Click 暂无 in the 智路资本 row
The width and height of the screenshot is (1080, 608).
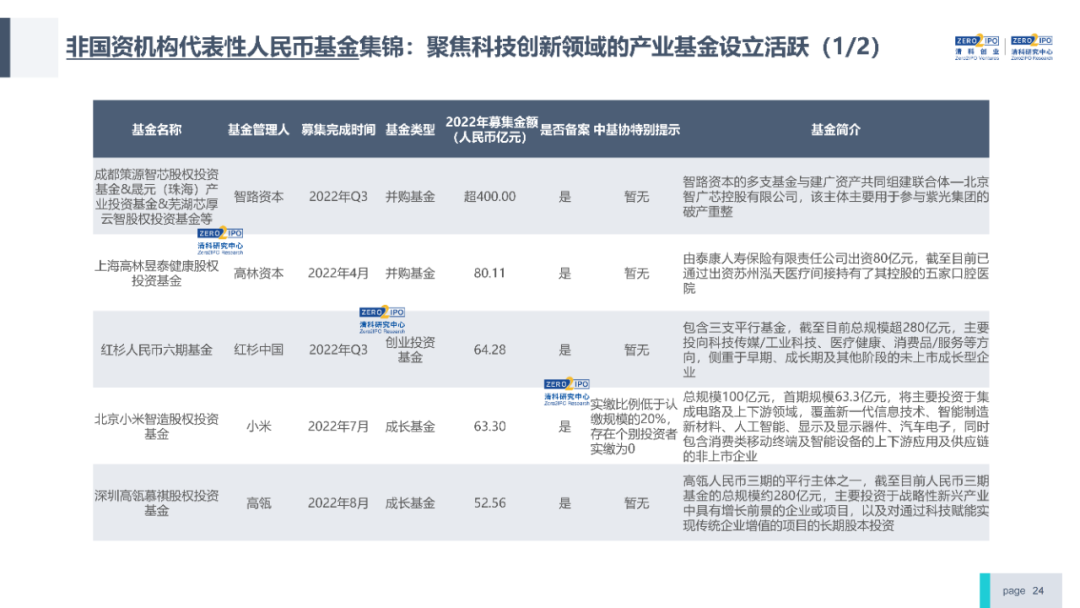click(636, 197)
